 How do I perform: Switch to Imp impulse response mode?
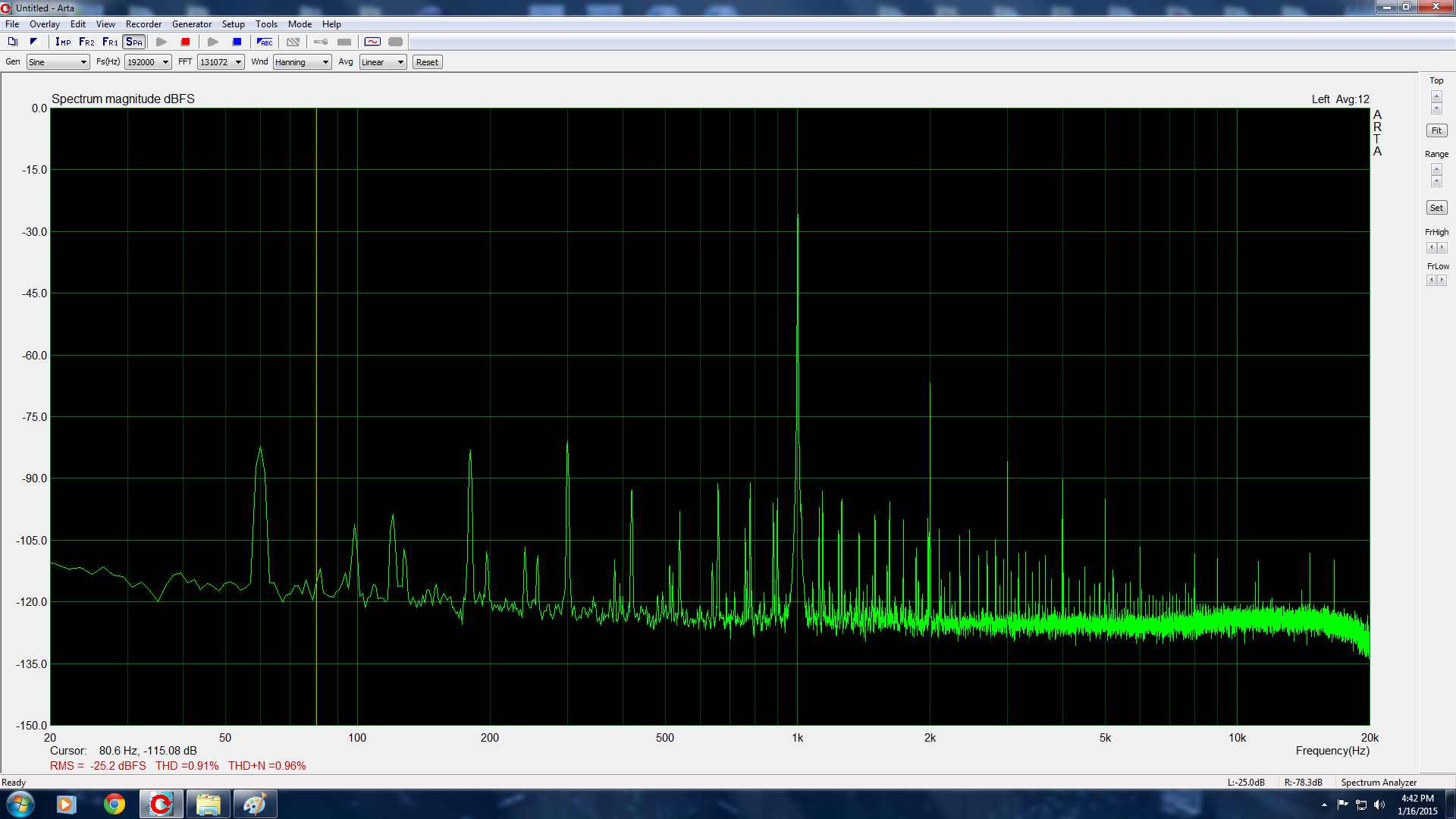[63, 42]
